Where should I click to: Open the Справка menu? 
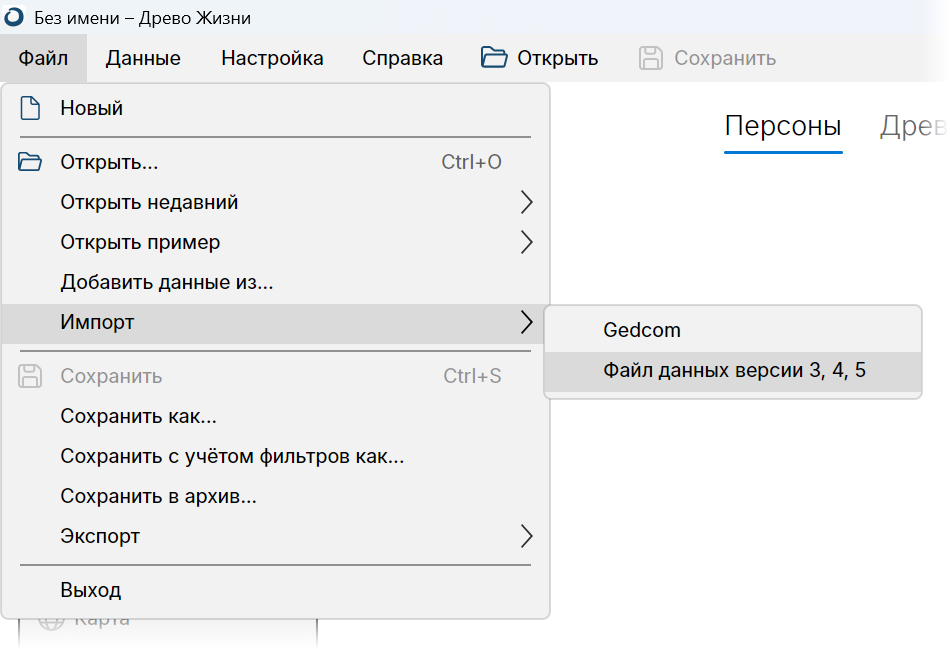pos(402,58)
